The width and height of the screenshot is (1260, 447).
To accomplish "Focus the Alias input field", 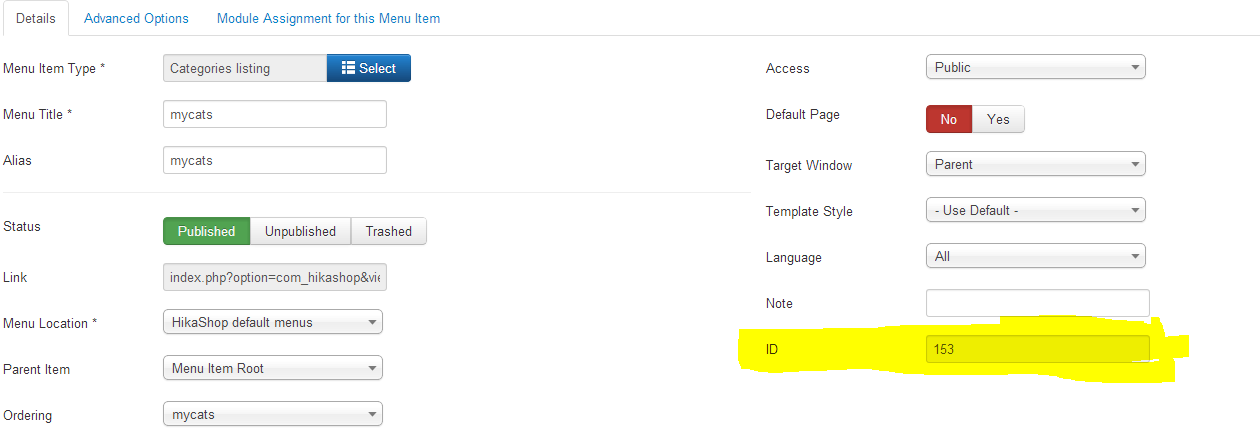I will (x=274, y=160).
